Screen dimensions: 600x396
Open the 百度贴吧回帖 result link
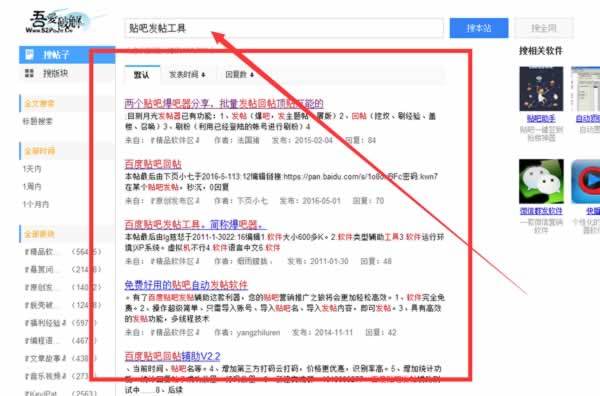pos(153,164)
